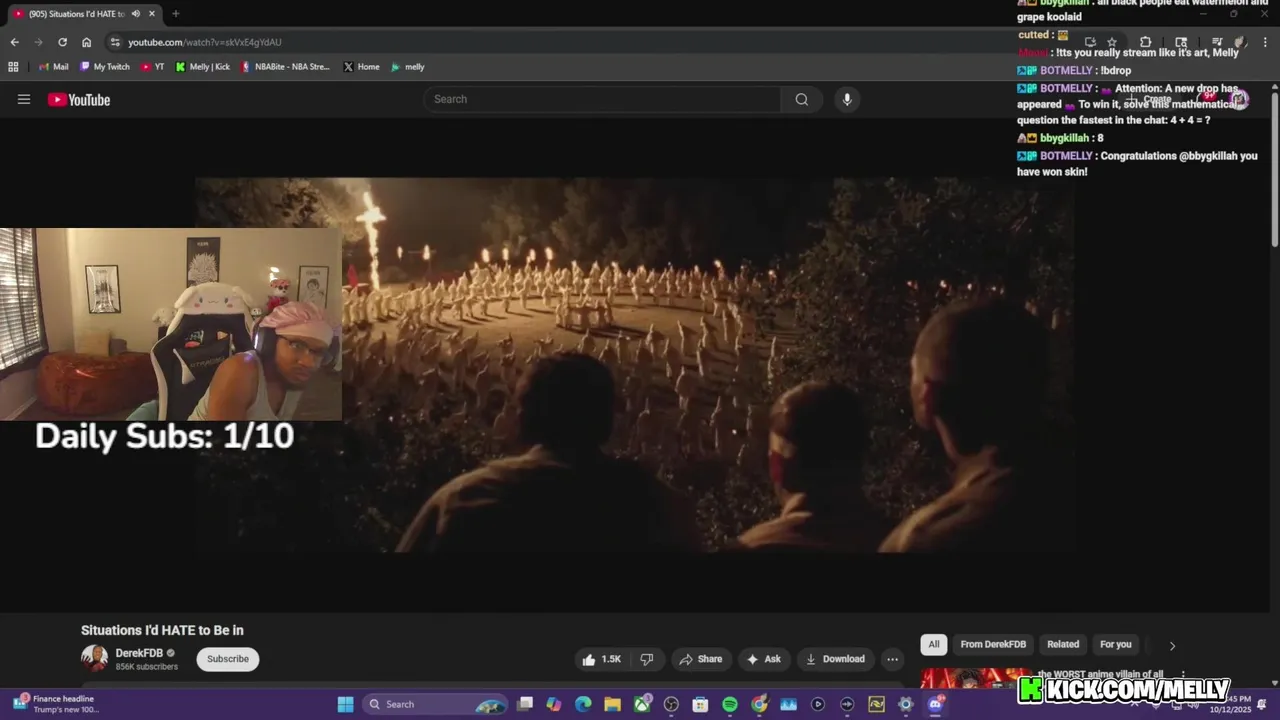Download the video
Image resolution: width=1280 pixels, height=720 pixels.
point(835,659)
